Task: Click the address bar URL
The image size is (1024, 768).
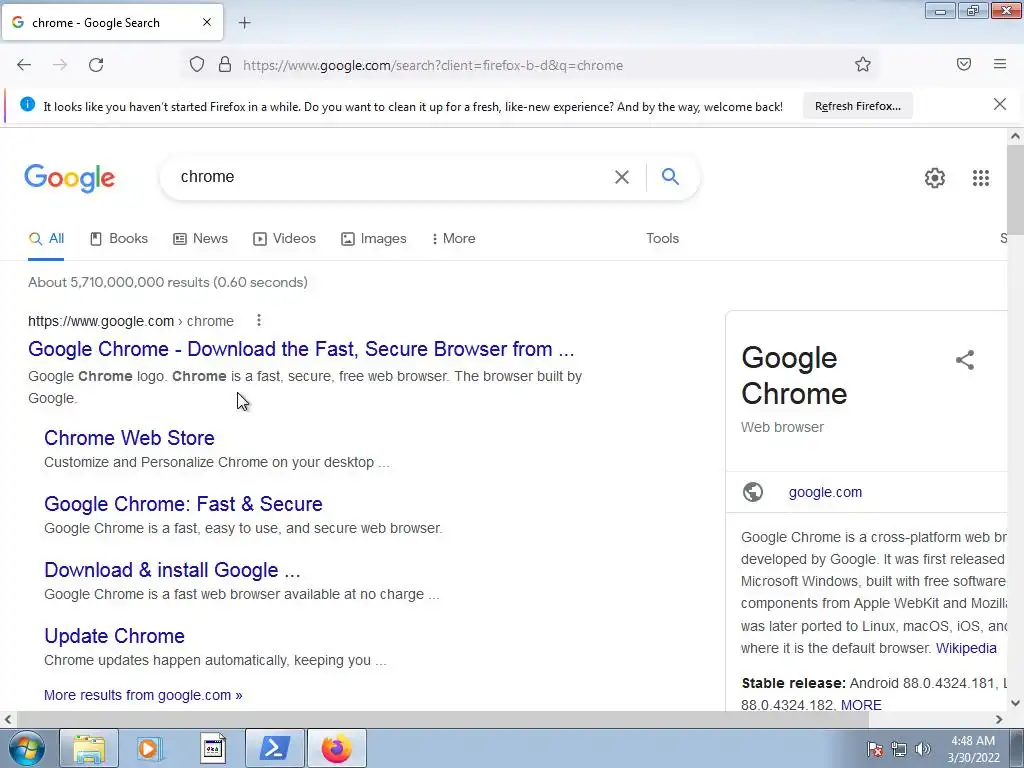Action: [433, 65]
